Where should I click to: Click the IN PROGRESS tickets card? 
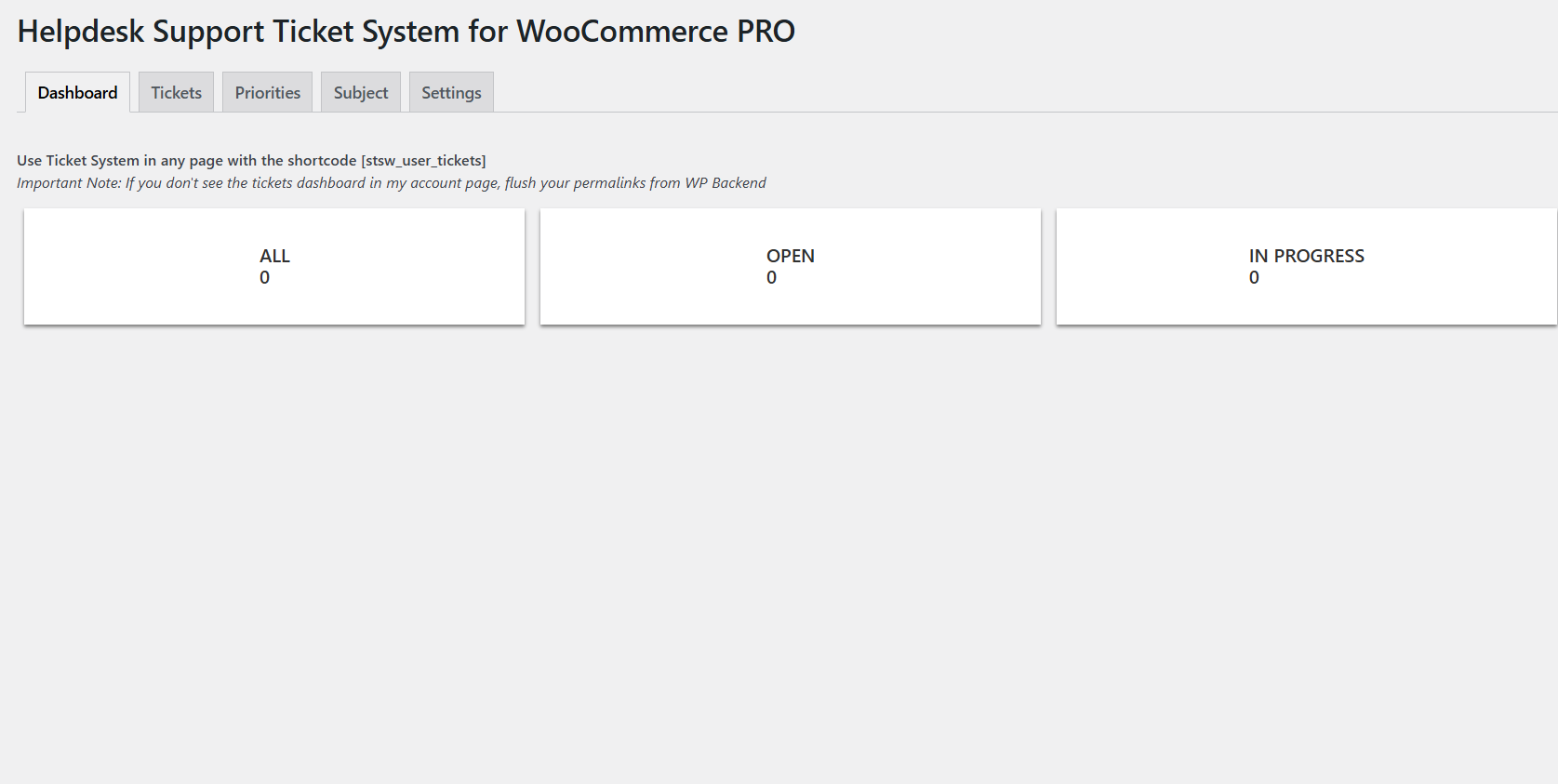click(x=1306, y=266)
